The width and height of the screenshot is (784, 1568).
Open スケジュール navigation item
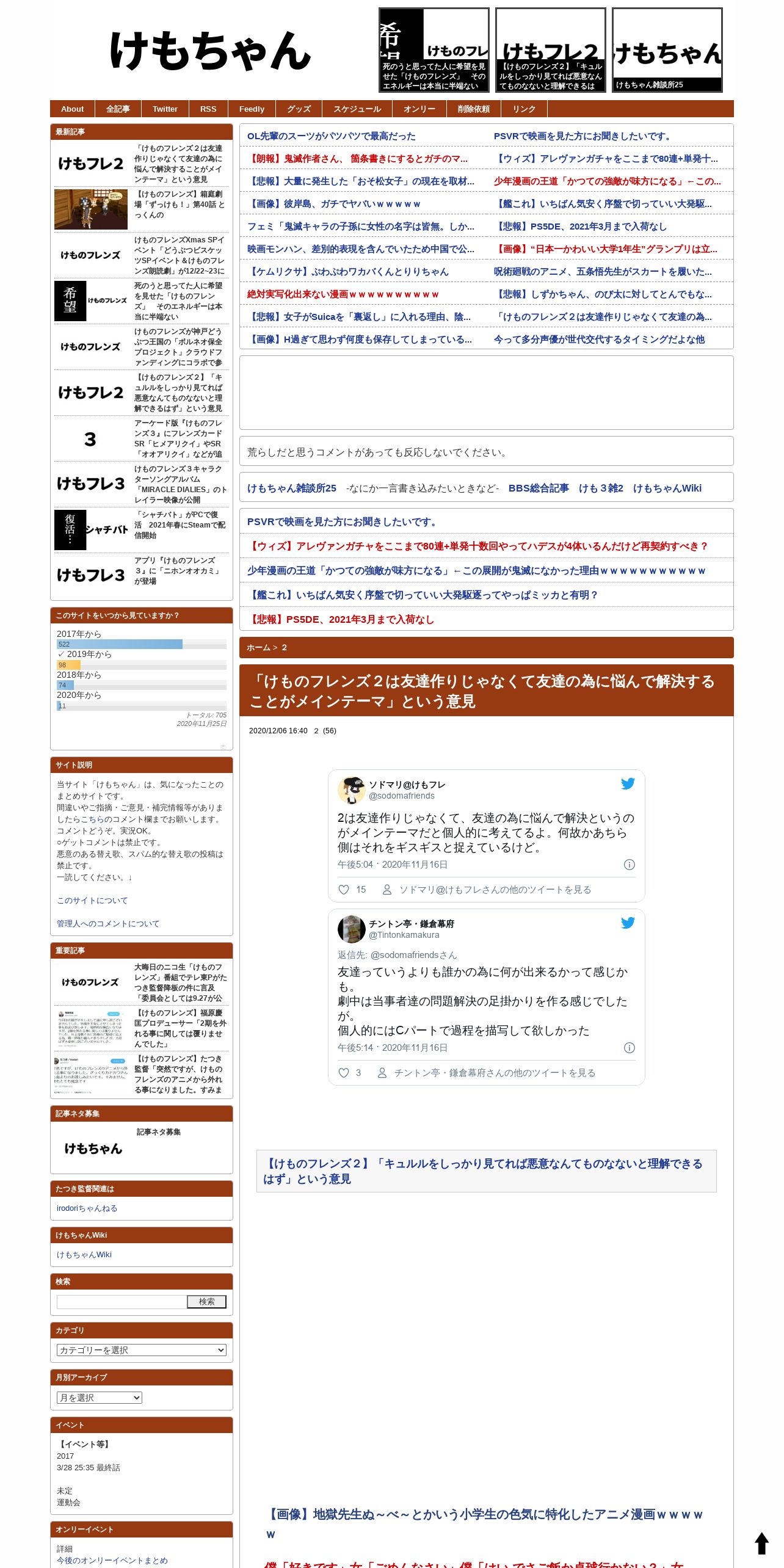(x=357, y=109)
